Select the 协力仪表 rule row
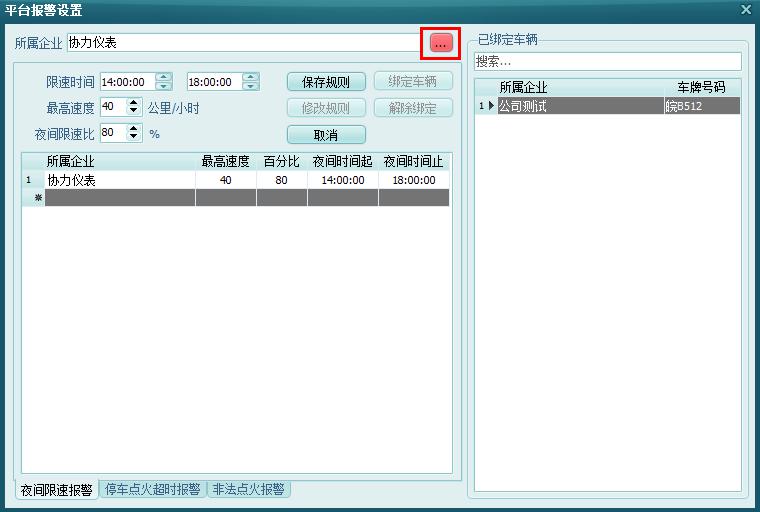This screenshot has width=760, height=512. [120, 180]
